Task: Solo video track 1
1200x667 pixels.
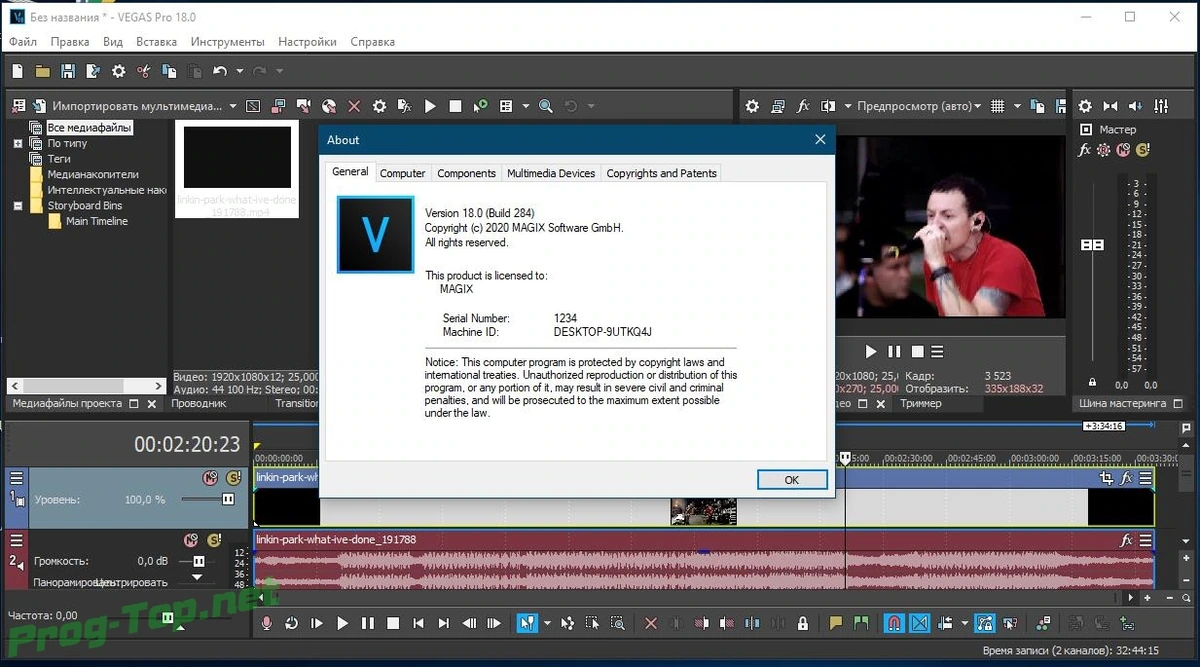Action: (233, 478)
